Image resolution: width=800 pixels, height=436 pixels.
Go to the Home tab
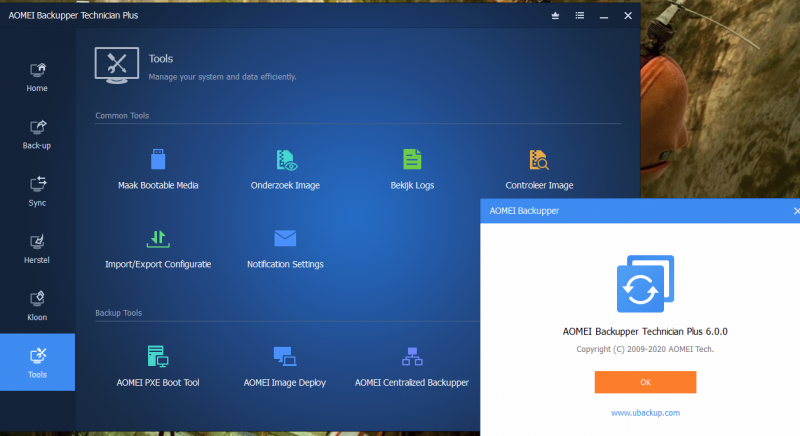37,76
